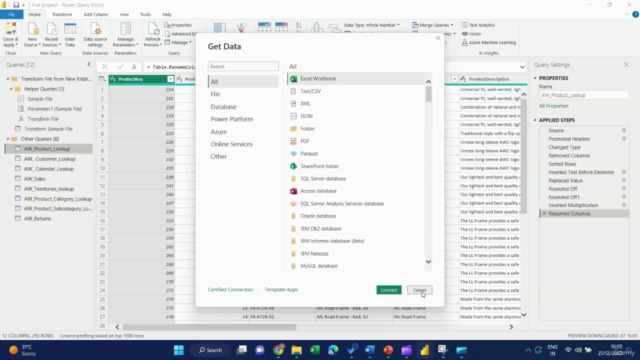Collapse Helper Queries folder
The width and height of the screenshot is (640, 360).
pyautogui.click(x=11, y=89)
